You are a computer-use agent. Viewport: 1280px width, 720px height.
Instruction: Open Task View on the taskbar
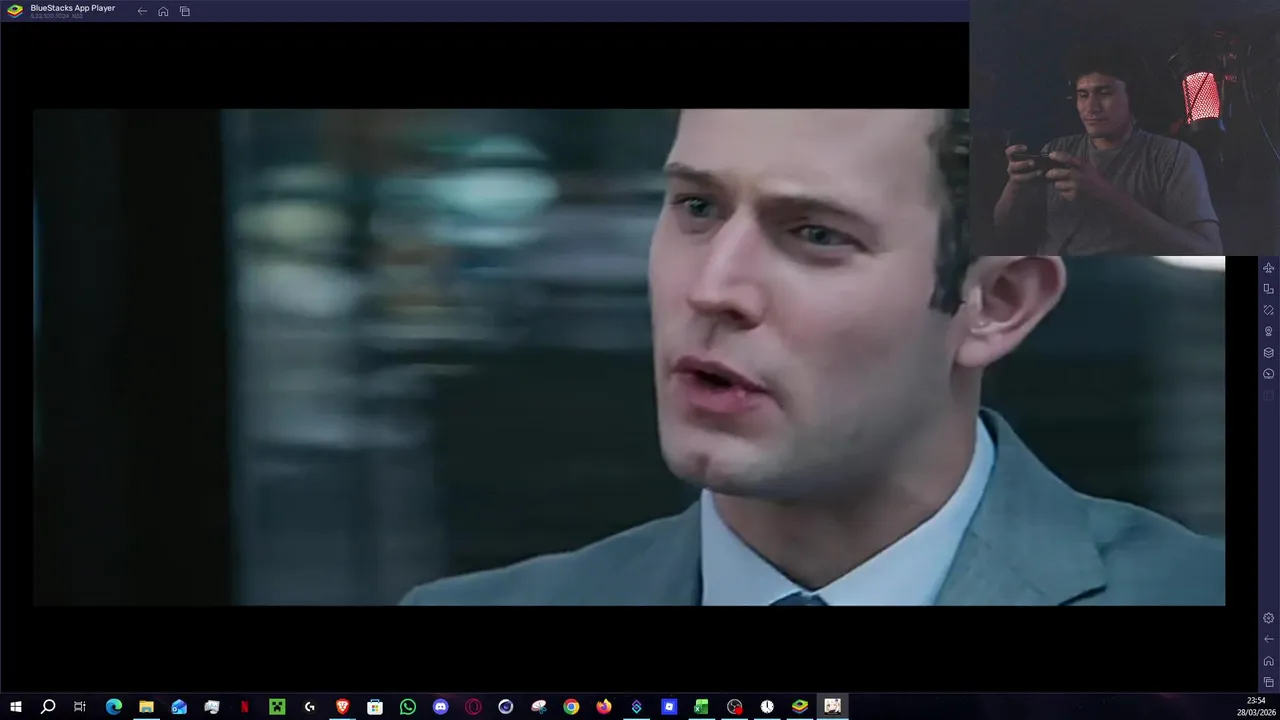click(80, 706)
